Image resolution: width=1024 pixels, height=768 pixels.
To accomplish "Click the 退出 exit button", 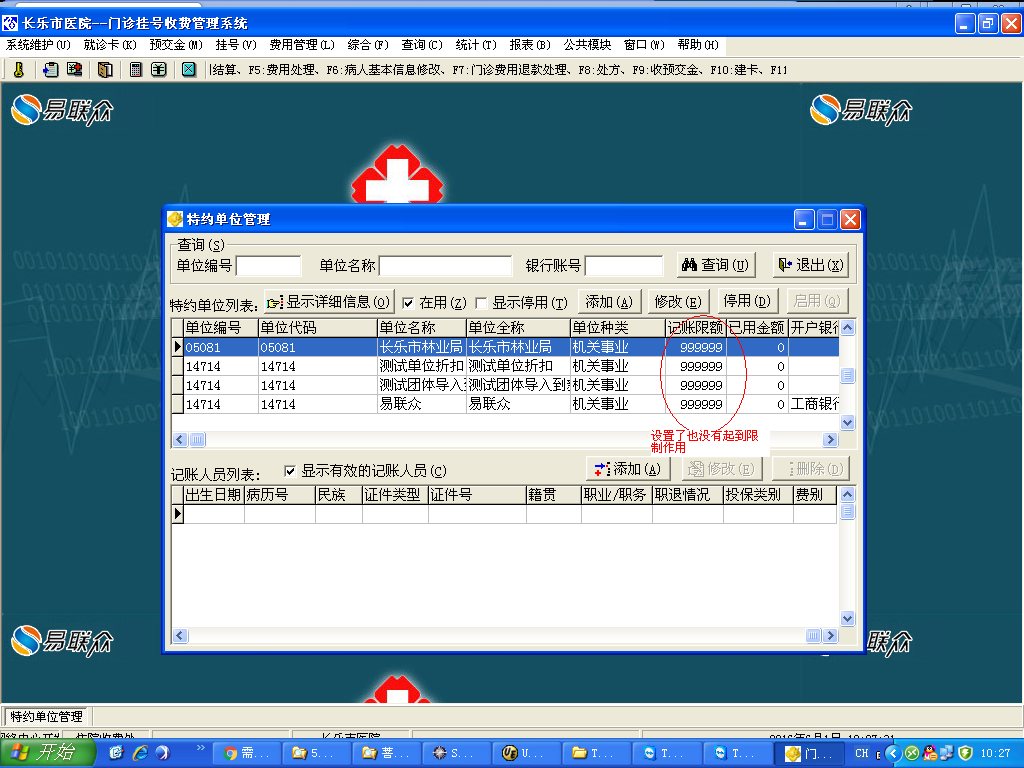I will [x=811, y=264].
